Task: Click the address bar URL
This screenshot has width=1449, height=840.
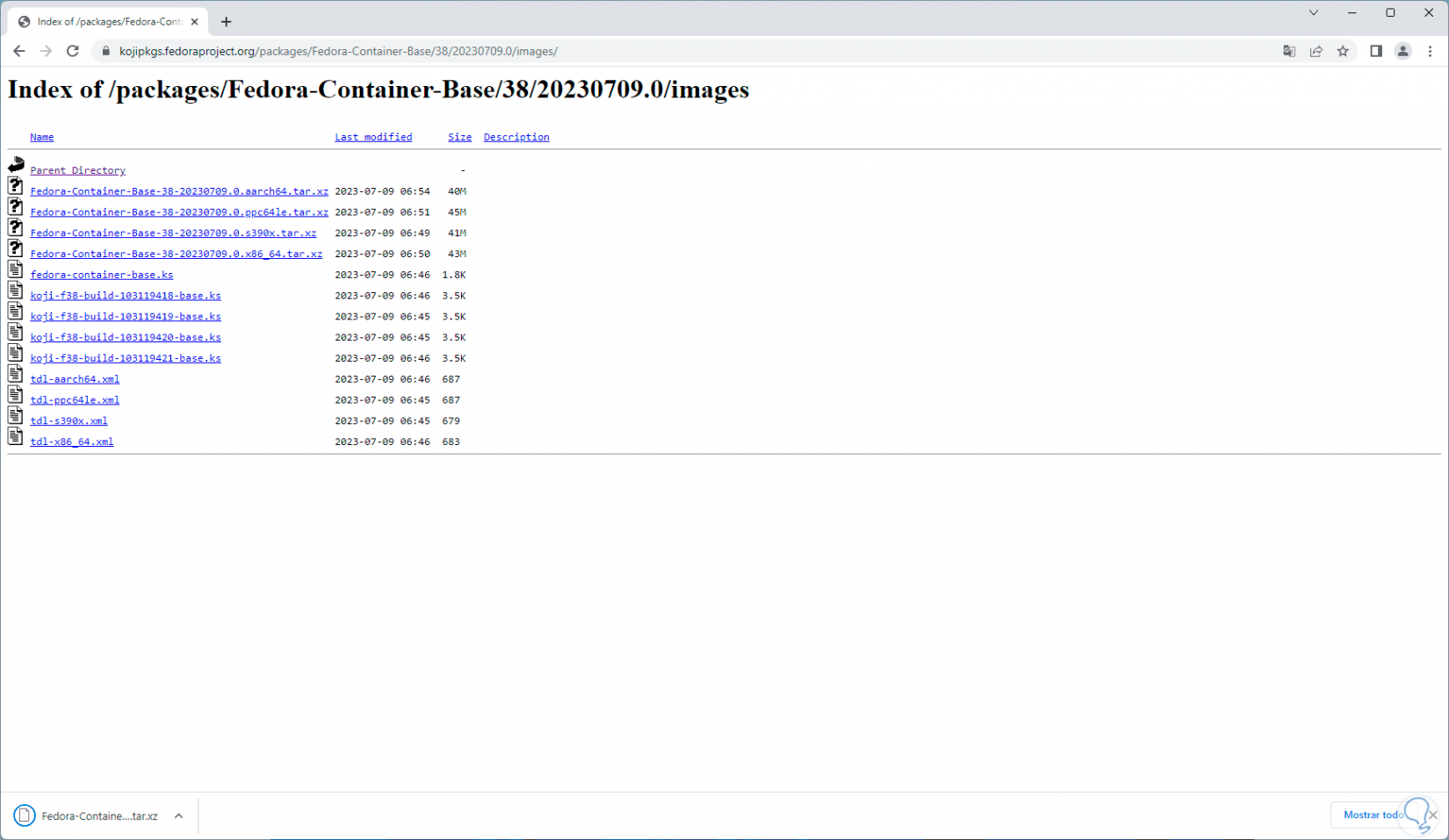Action: [x=338, y=51]
